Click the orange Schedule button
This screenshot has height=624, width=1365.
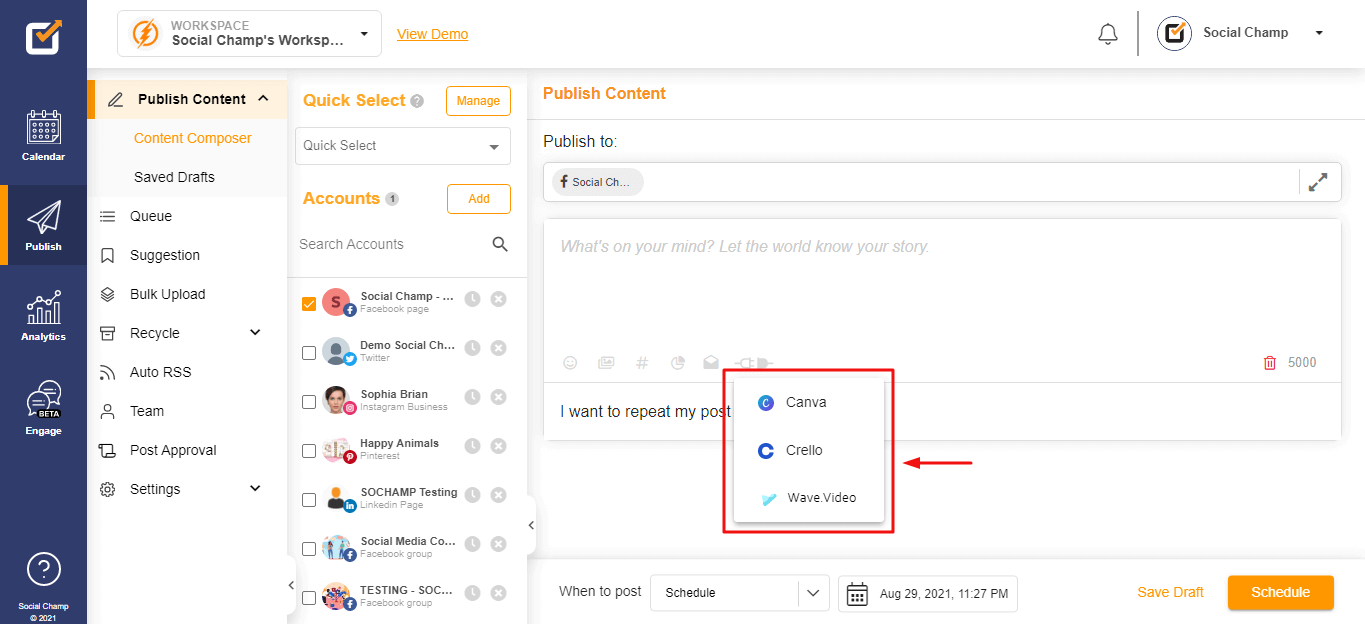[1281, 592]
